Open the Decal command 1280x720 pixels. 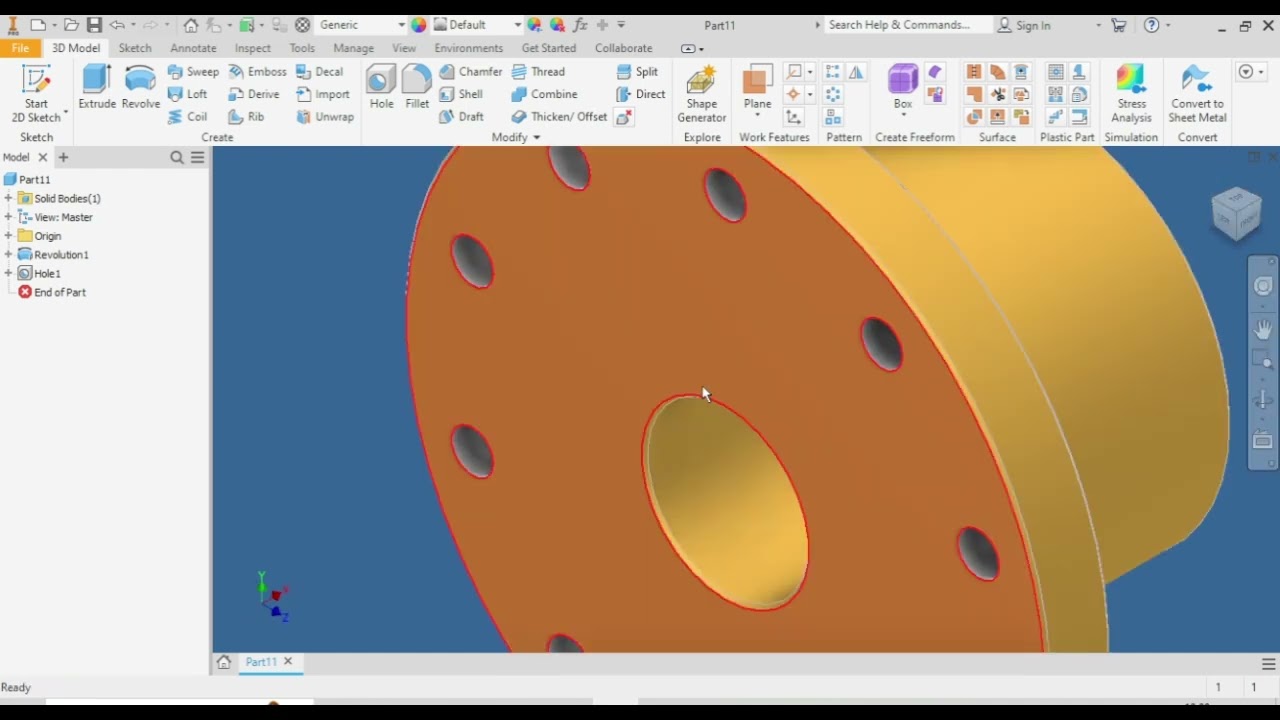[x=319, y=72]
